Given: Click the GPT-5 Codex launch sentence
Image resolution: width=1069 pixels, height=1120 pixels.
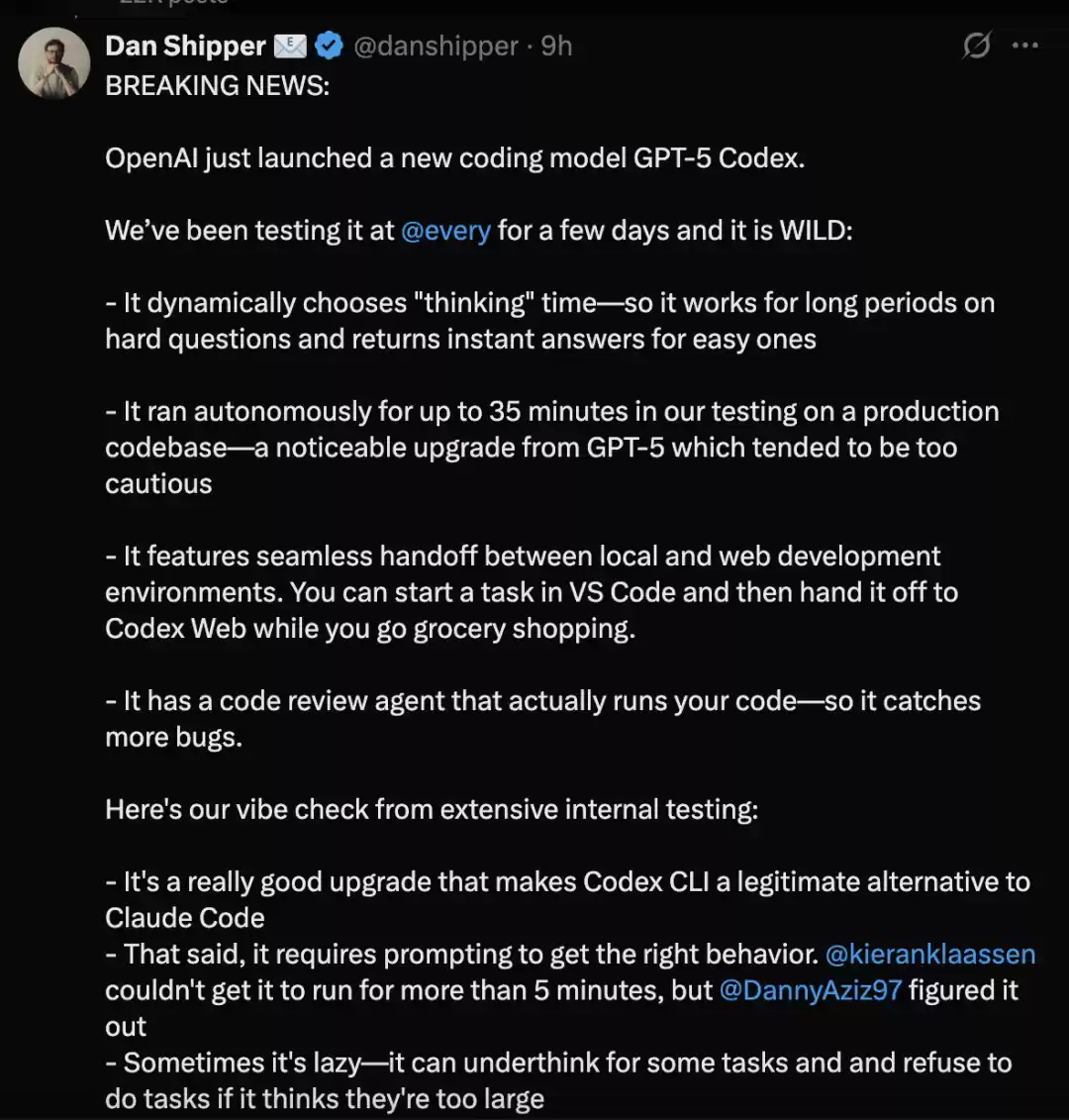Looking at the screenshot, I should (454, 158).
